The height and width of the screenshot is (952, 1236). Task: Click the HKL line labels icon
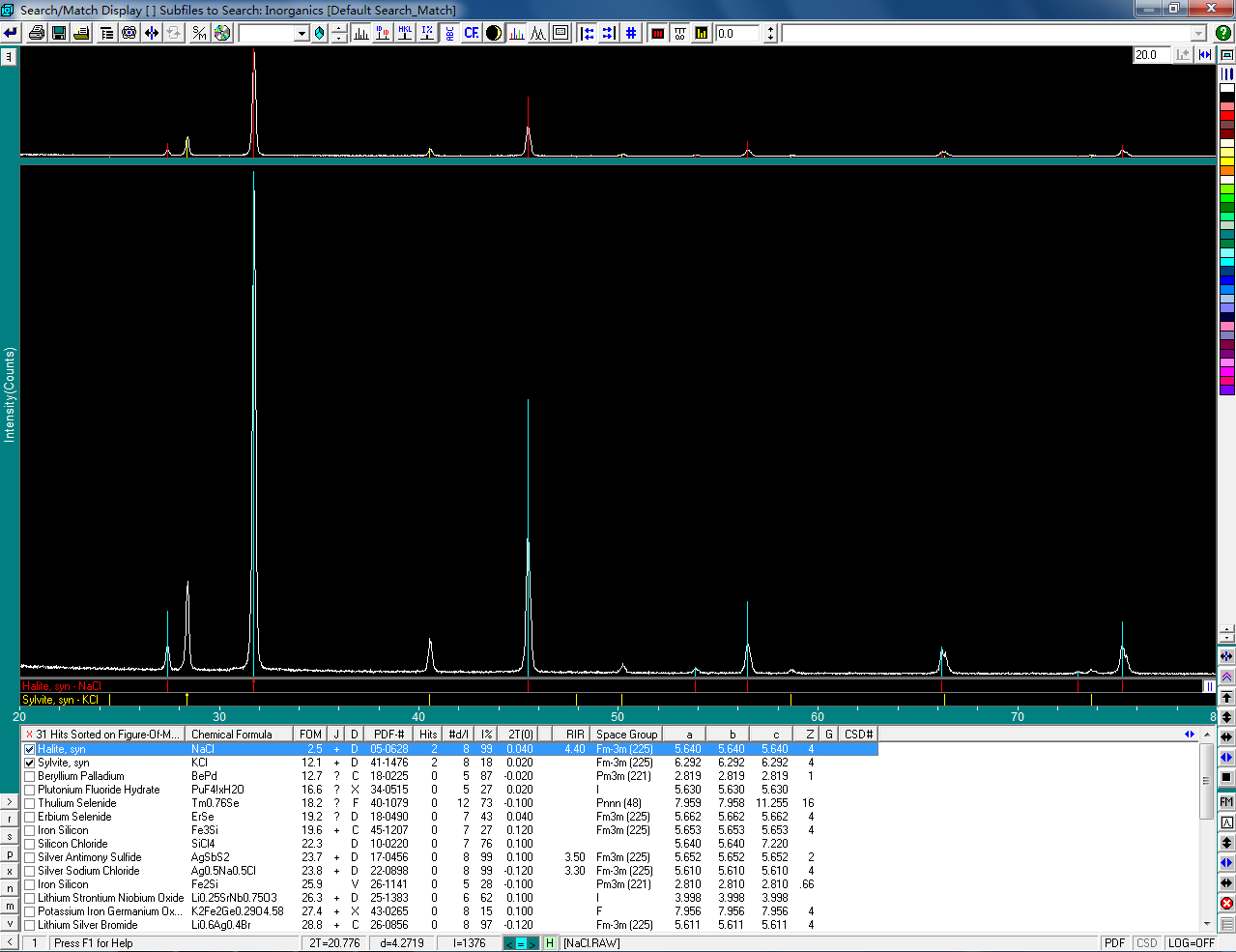pyautogui.click(x=405, y=33)
